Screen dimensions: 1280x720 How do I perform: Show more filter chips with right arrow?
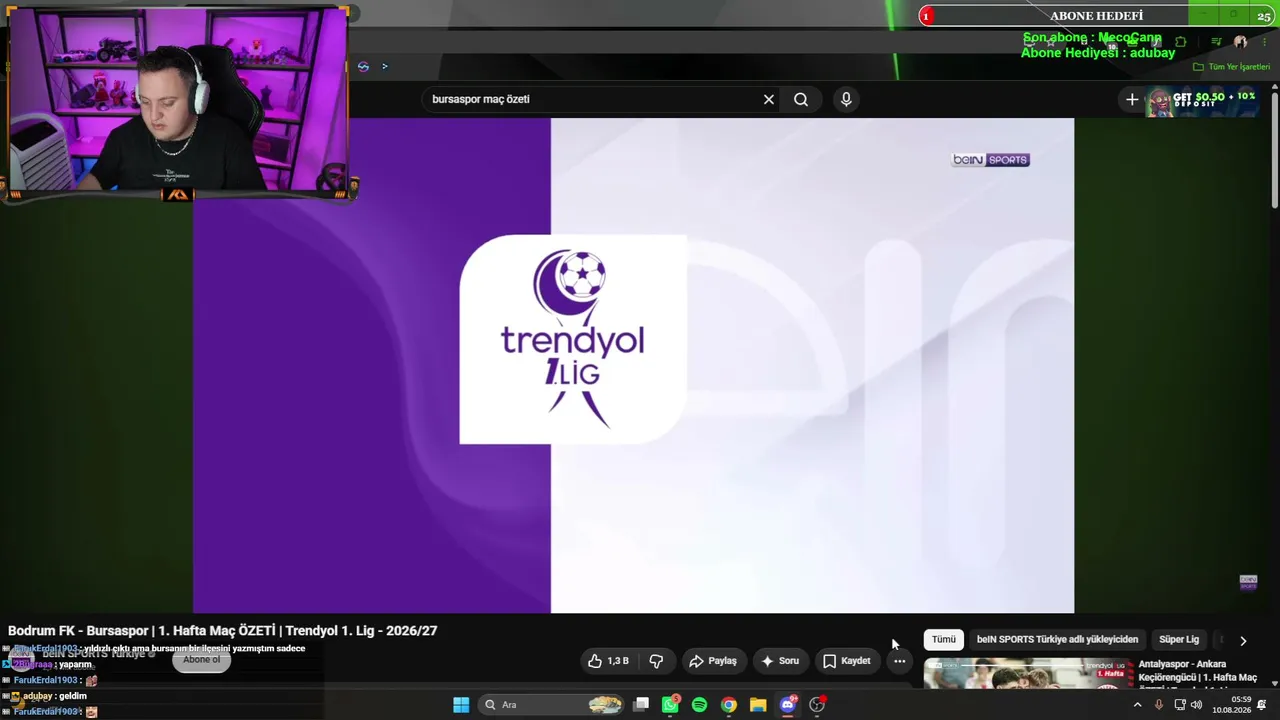pos(1243,641)
